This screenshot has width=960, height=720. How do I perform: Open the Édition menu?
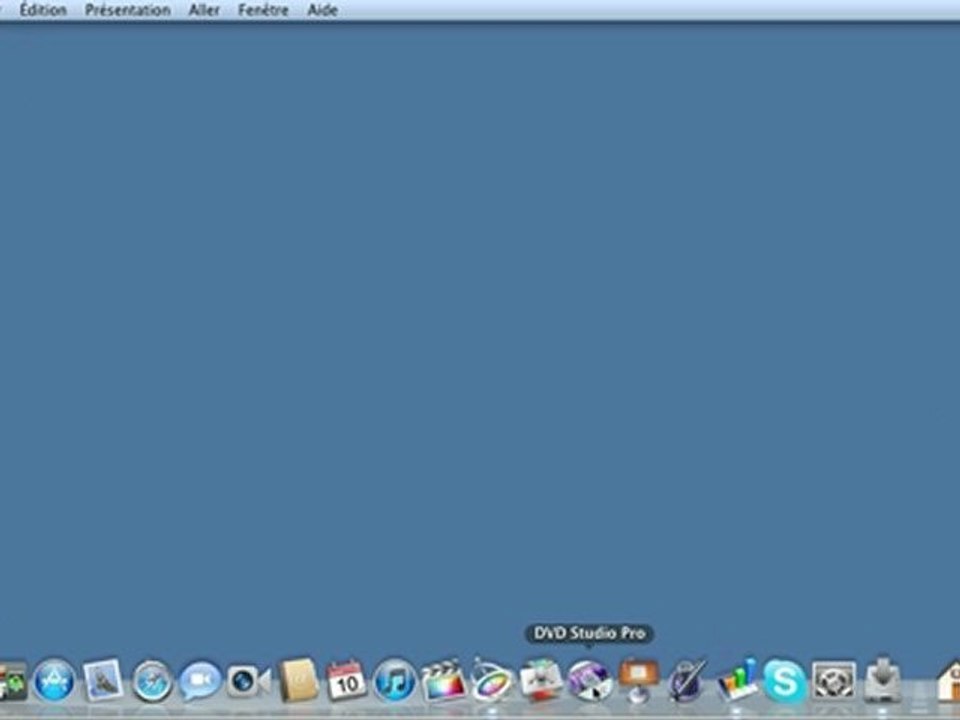point(43,10)
